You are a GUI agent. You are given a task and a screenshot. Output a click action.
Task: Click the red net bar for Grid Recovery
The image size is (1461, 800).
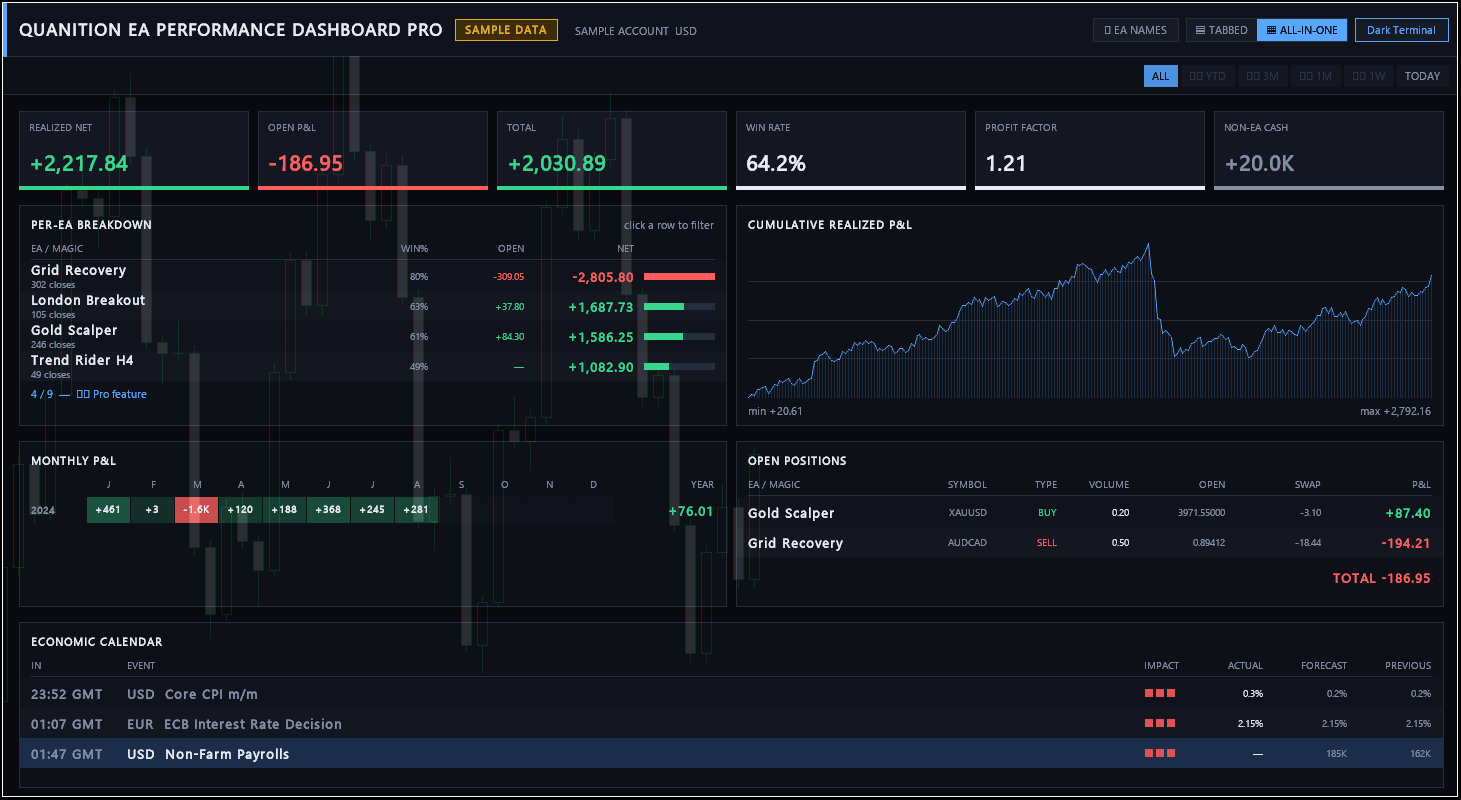(x=680, y=277)
